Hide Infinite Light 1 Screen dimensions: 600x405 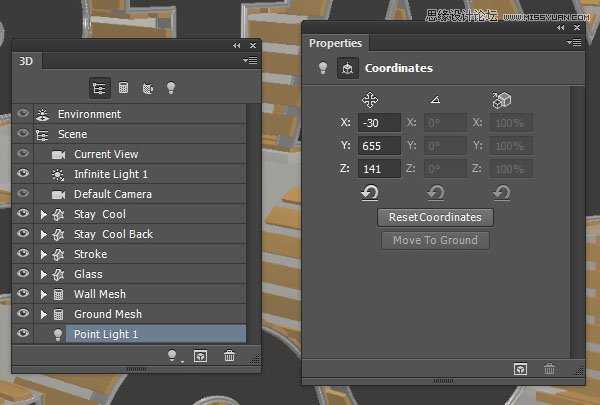[x=23, y=173]
